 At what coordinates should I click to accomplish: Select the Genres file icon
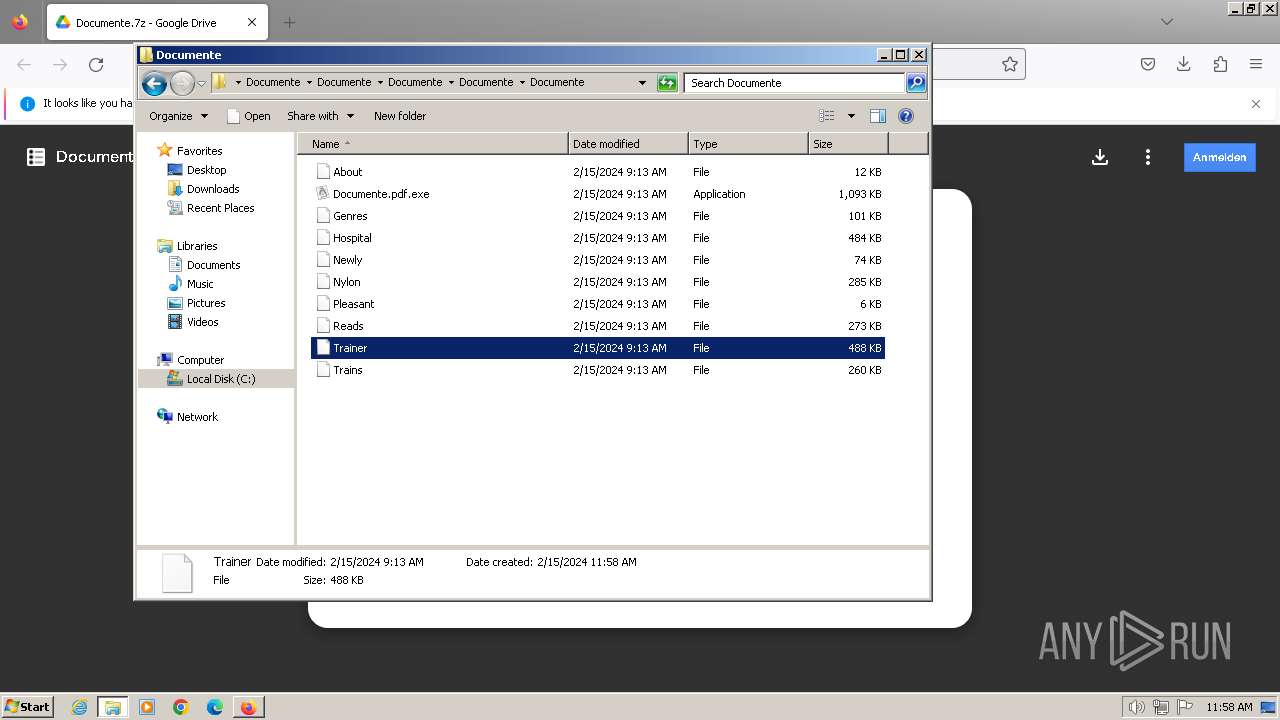coord(323,216)
